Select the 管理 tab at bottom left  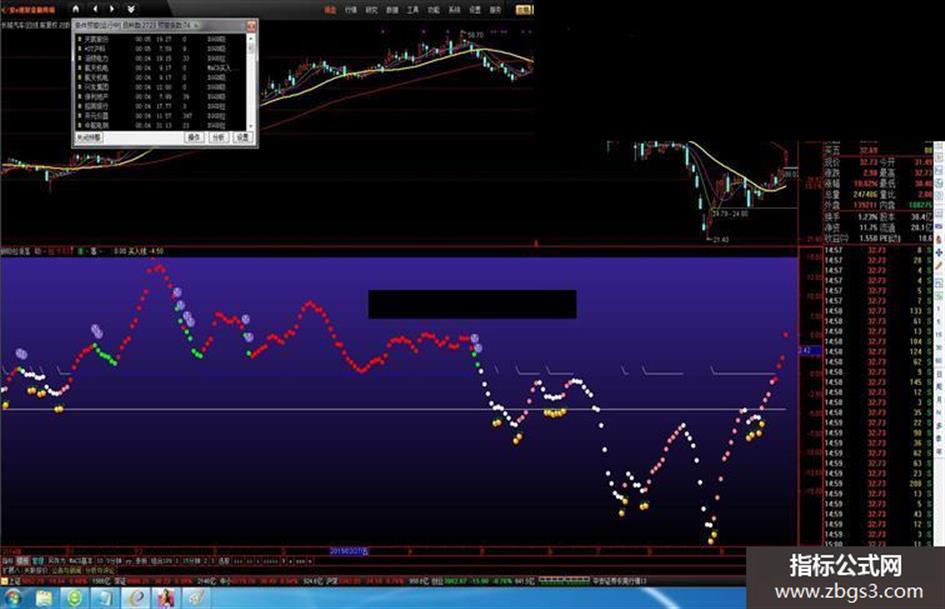click(x=37, y=561)
